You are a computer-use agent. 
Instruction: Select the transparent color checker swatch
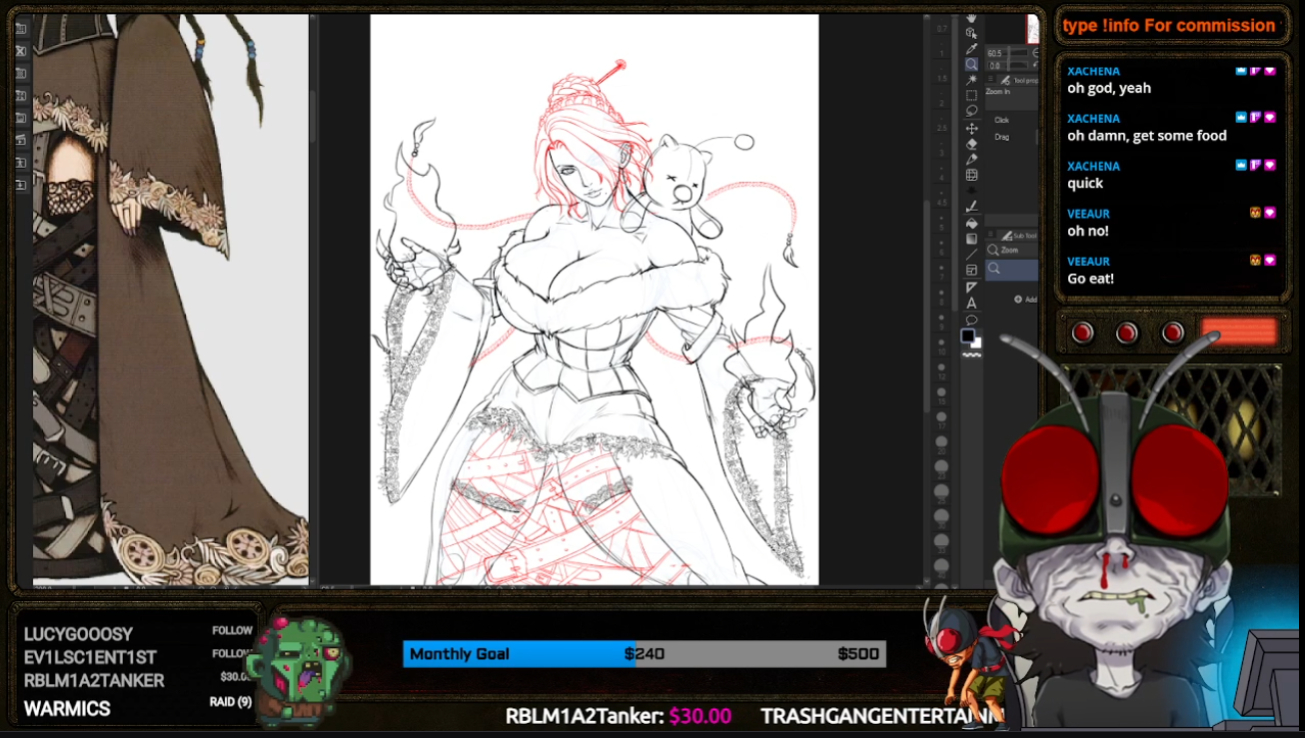click(x=971, y=354)
